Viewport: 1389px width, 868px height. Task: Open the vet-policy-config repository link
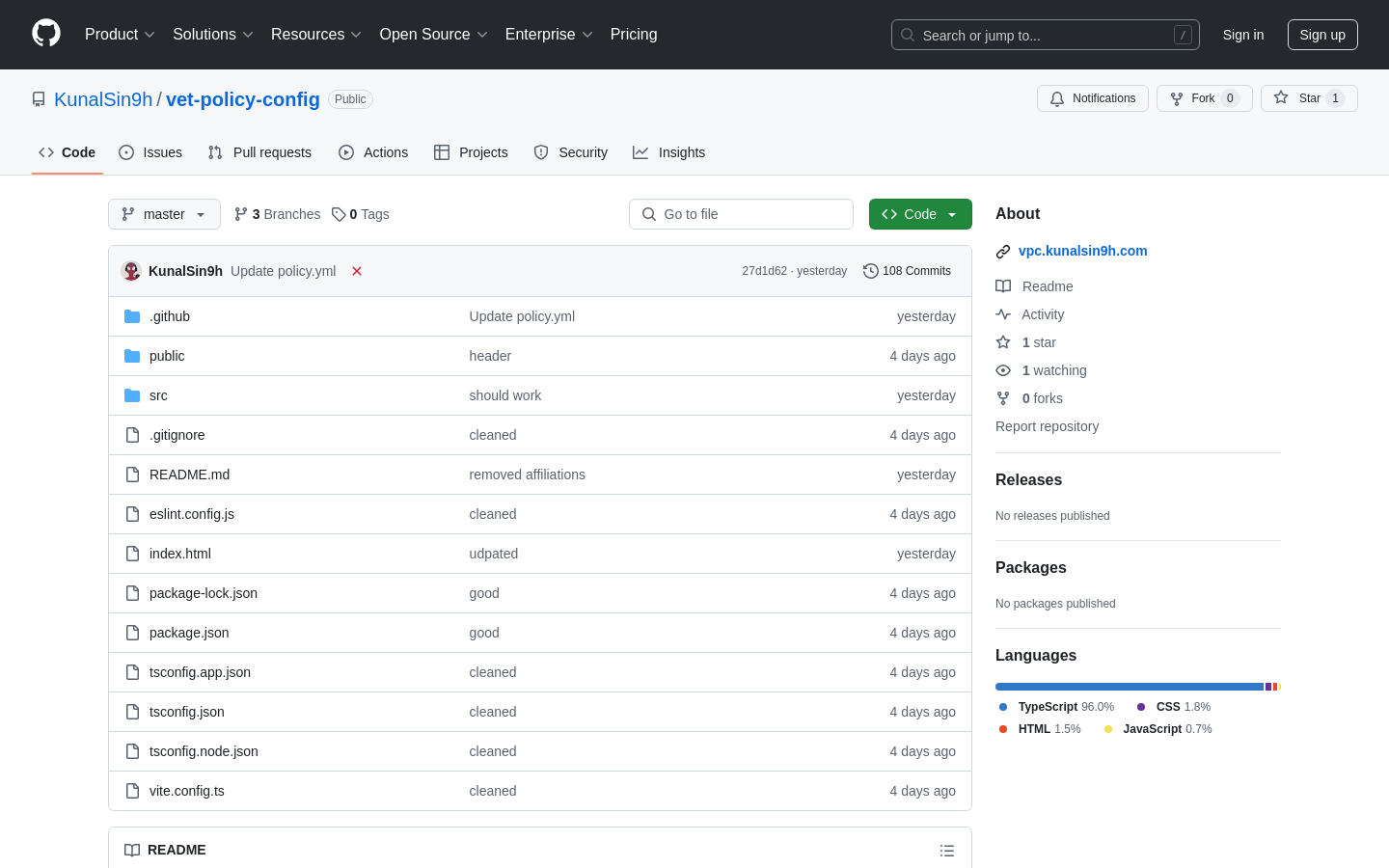point(243,99)
